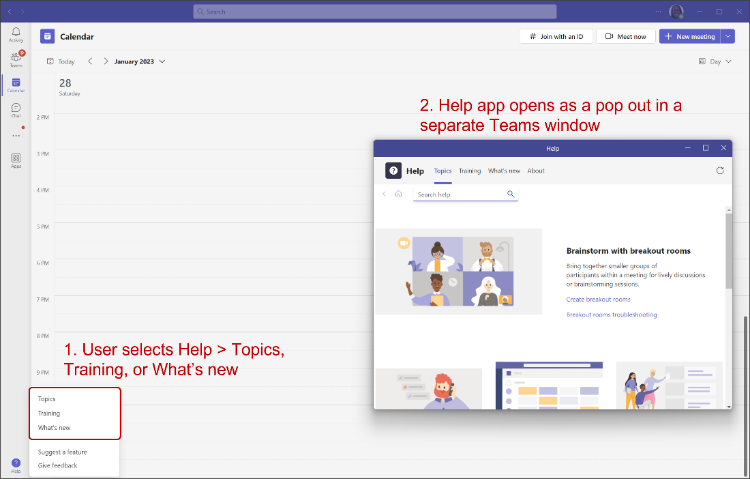Select Training in the Help menu
750x479 pixels.
(49, 413)
